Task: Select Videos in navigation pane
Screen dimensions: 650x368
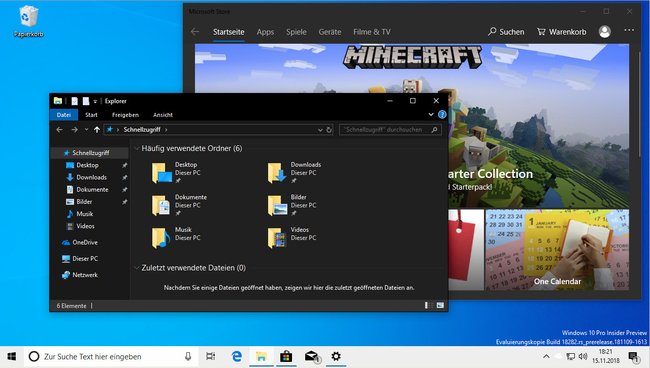Action: coord(85,226)
